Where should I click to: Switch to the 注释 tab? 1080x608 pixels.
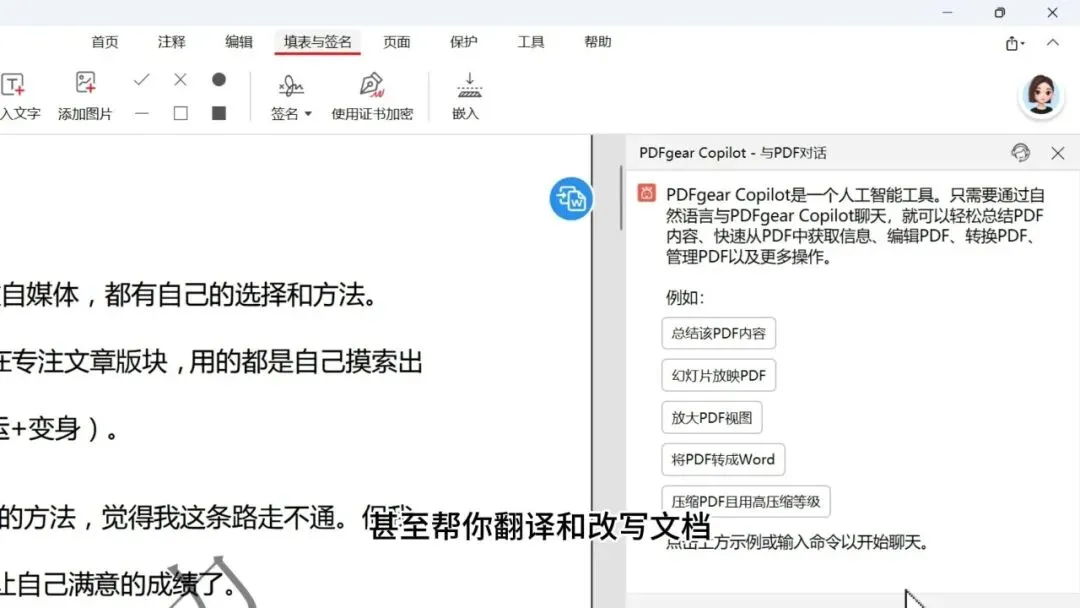[172, 42]
